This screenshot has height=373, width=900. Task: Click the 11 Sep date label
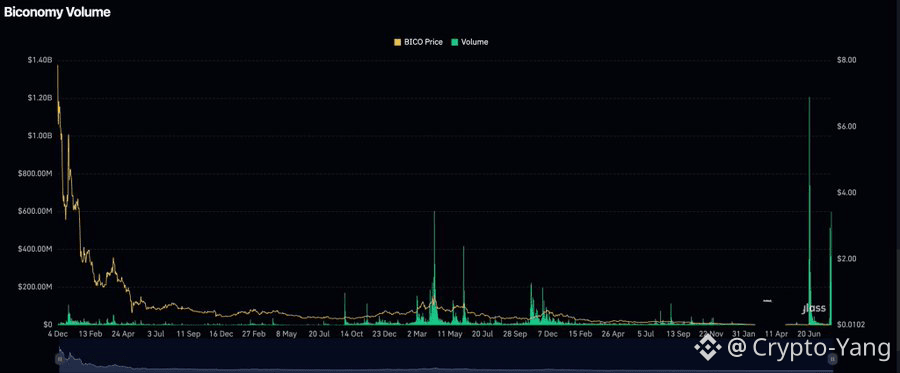click(188, 333)
